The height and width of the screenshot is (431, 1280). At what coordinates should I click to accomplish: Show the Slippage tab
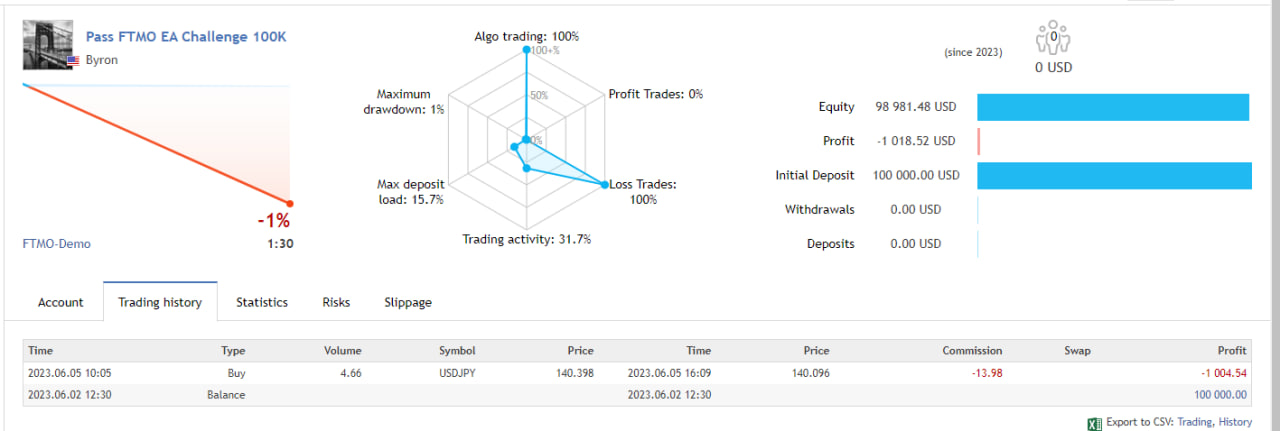tap(408, 302)
